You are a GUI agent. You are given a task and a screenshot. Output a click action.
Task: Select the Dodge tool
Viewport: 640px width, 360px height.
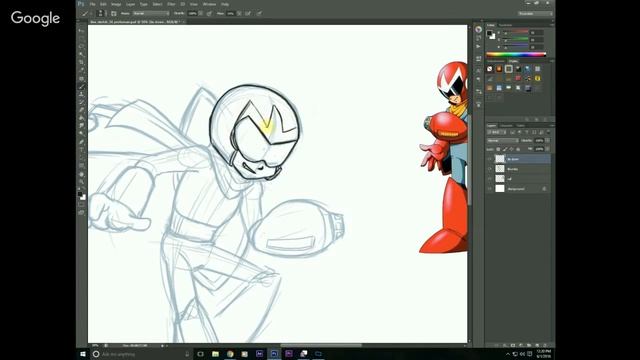(x=82, y=134)
